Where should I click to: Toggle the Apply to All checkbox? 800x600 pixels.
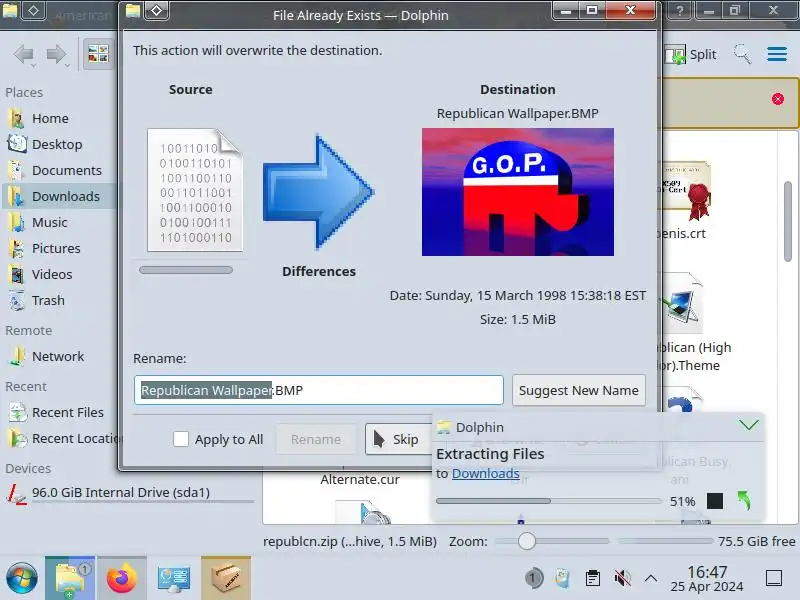[181, 439]
